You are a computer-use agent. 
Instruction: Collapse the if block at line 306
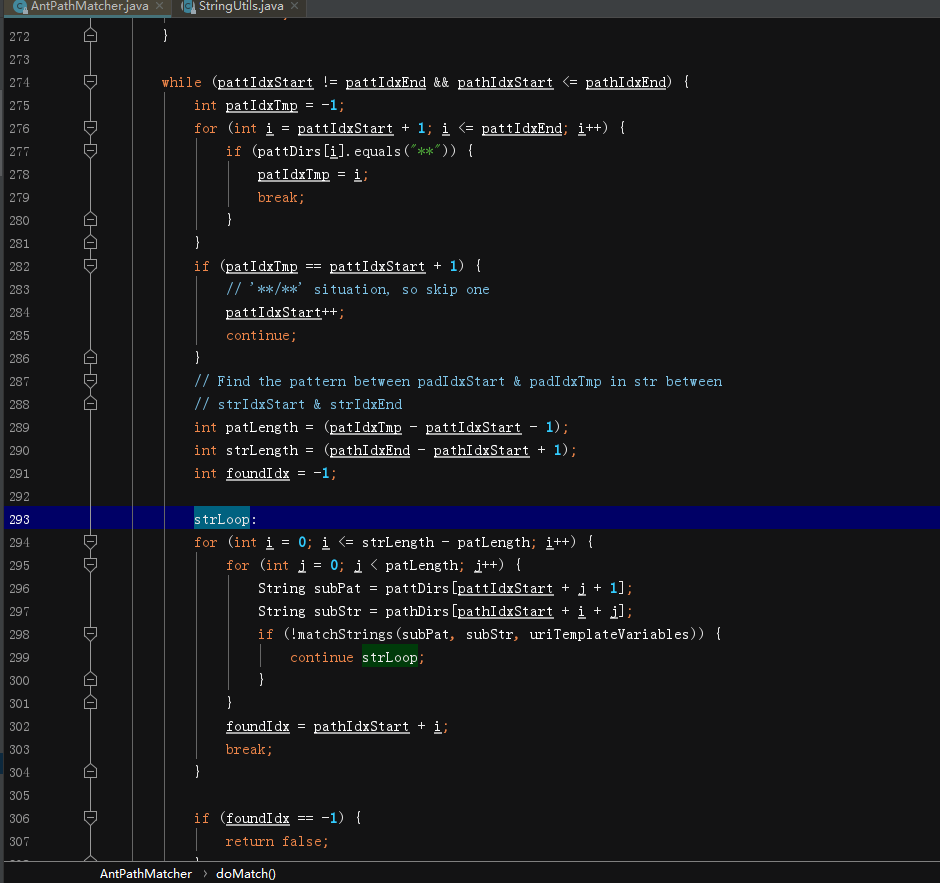[91, 818]
